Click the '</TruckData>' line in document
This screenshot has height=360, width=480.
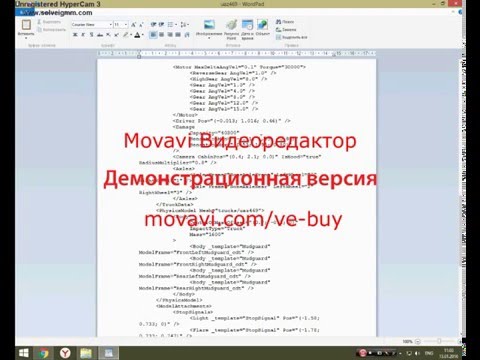pyautogui.click(x=175, y=204)
